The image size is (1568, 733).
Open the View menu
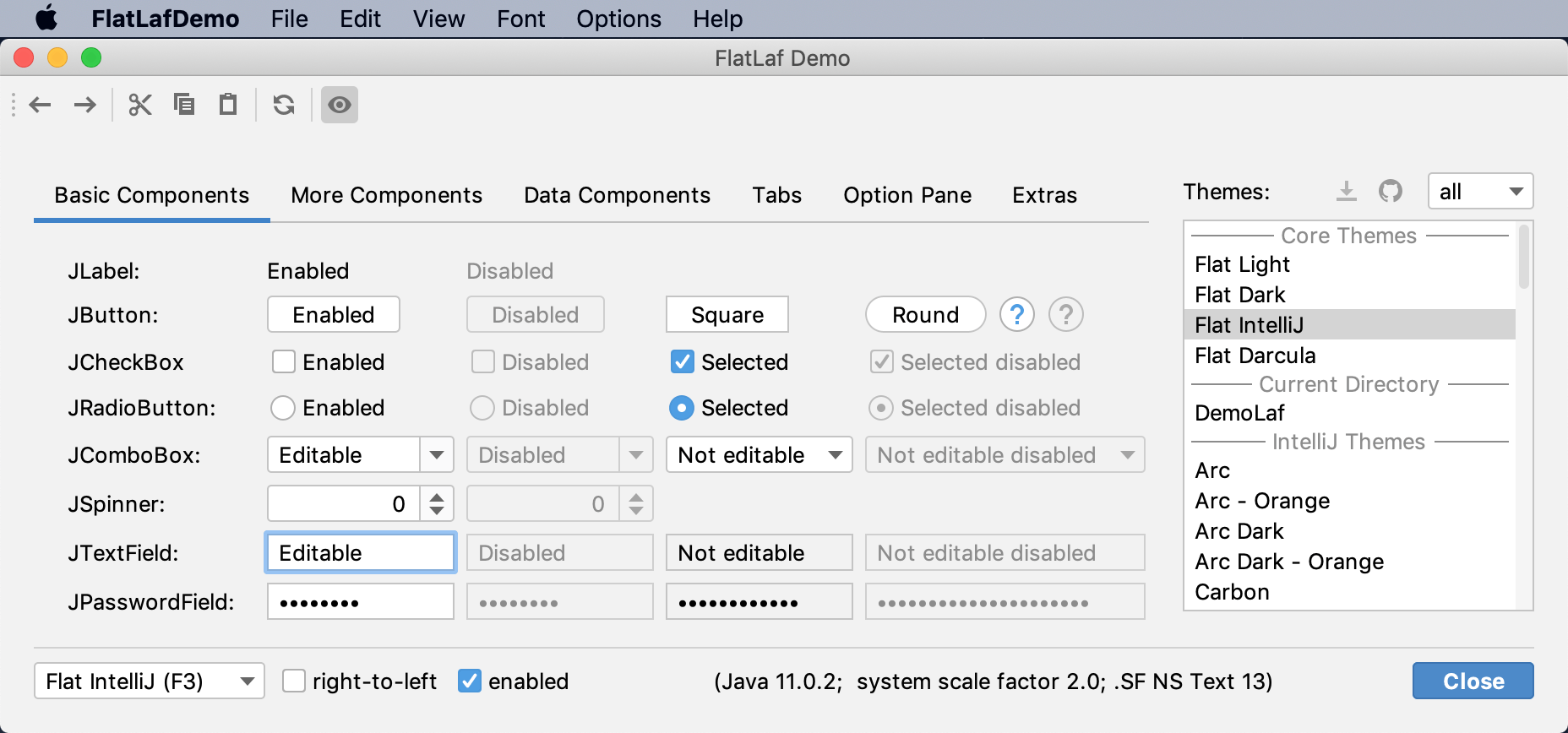439,19
